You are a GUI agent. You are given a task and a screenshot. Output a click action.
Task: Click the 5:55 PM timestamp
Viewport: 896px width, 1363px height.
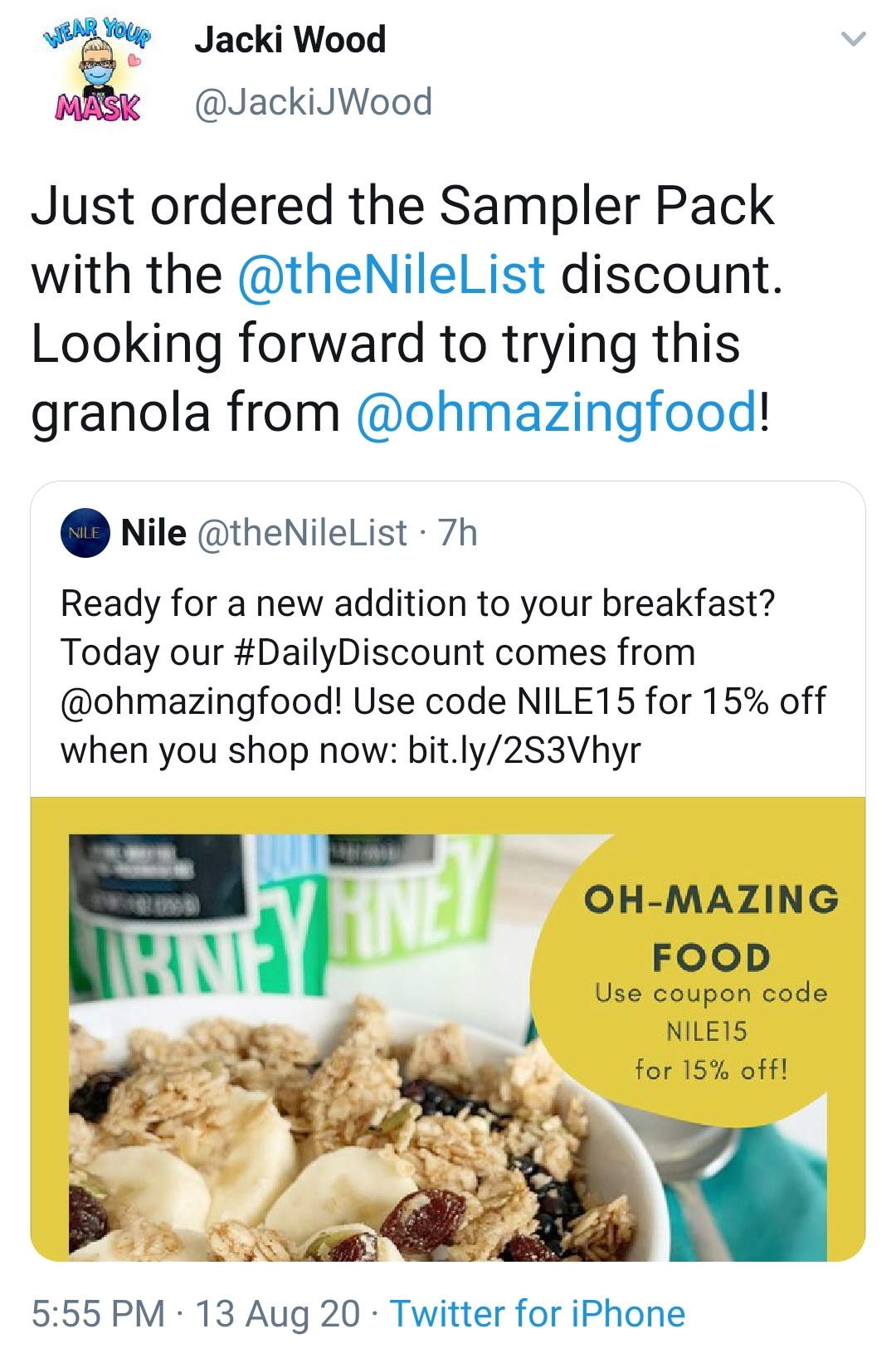pyautogui.click(x=98, y=1314)
